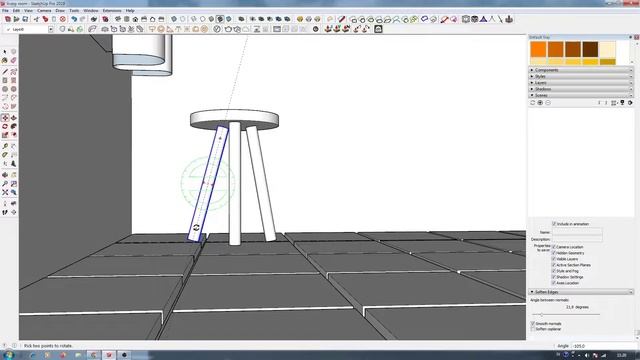
Task: Select the Zoom Extents tool
Action: (5, 192)
